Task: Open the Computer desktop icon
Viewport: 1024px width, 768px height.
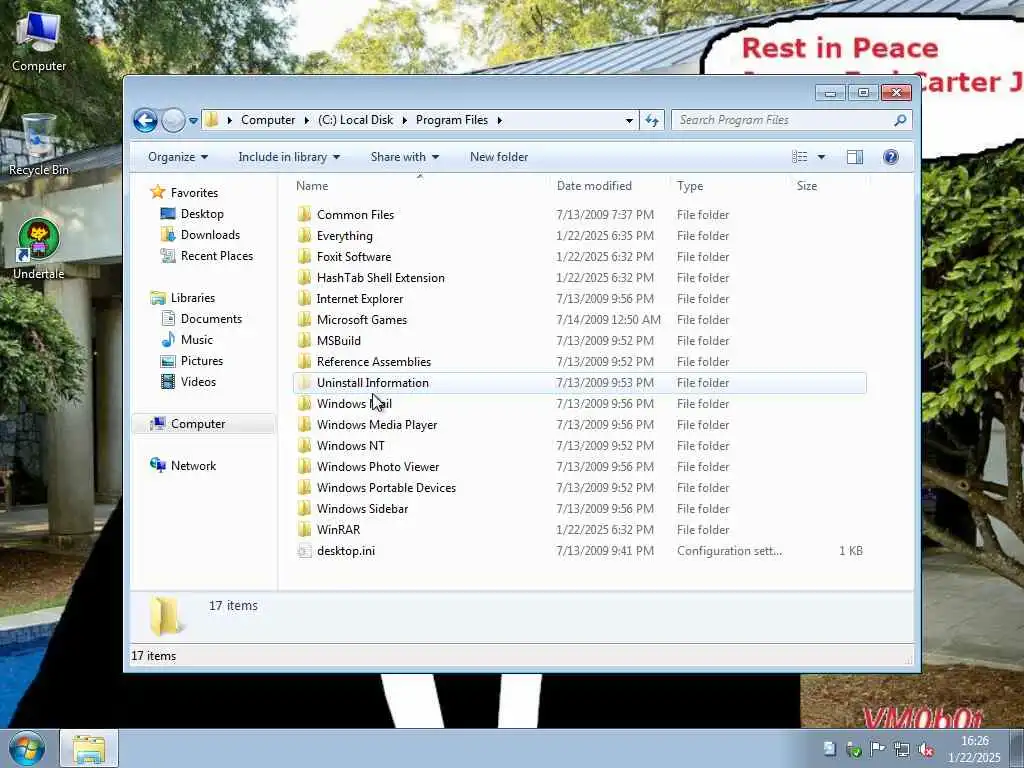Action: tap(39, 42)
